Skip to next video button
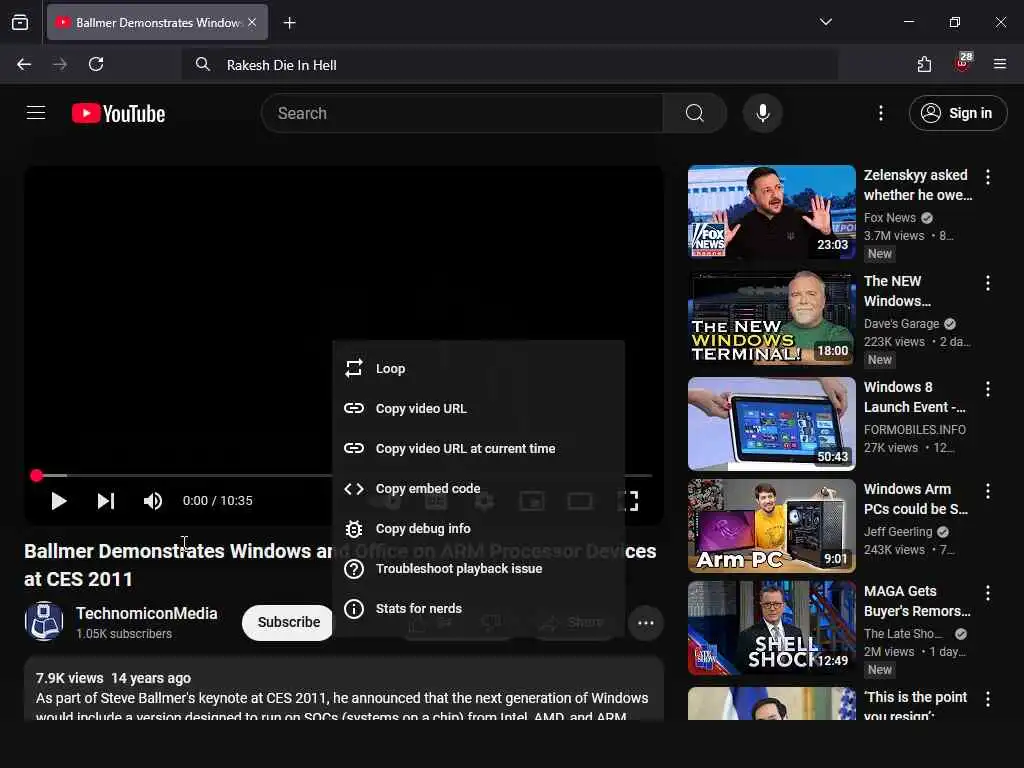Screen dimensions: 1024x768 point(106,501)
